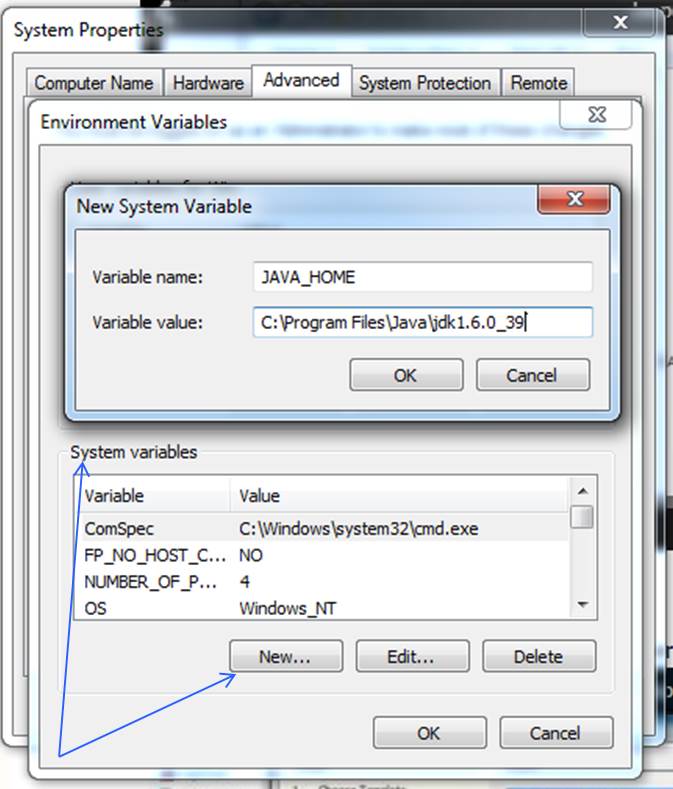
Task: Delete the selected system variable
Action: pos(538,656)
